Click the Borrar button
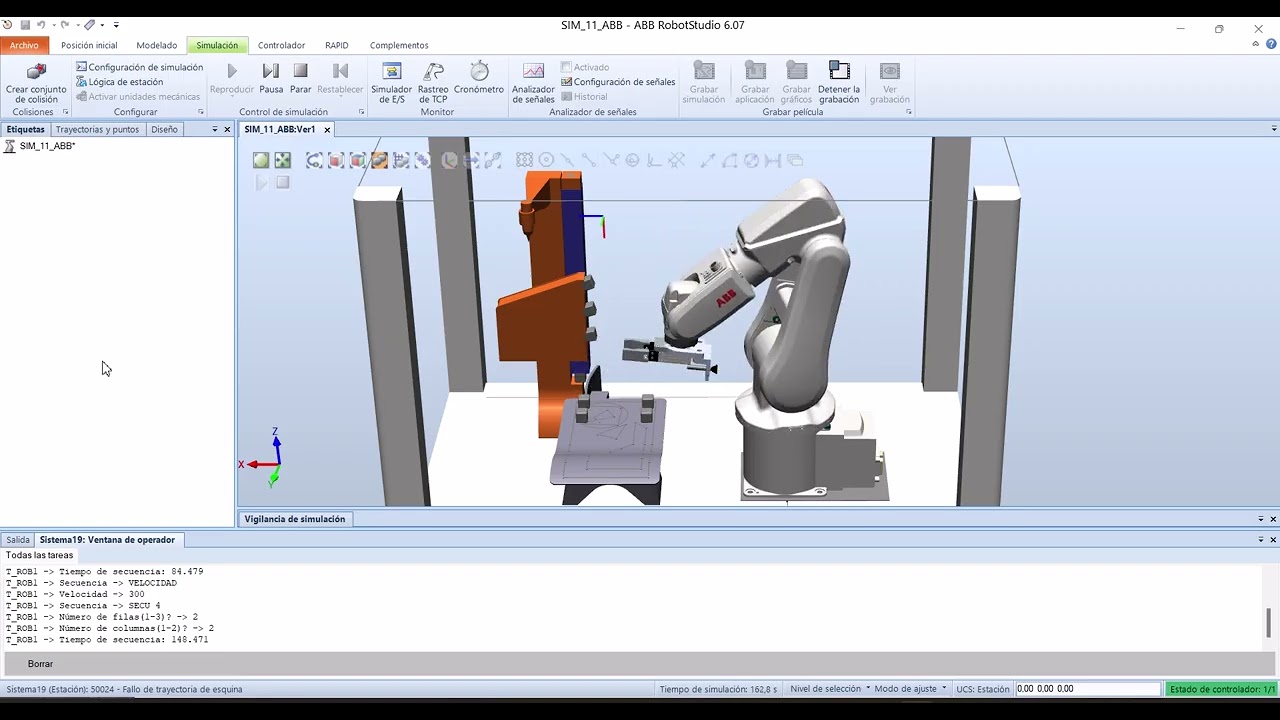Screen dimensions: 1280x720 [x=40, y=664]
